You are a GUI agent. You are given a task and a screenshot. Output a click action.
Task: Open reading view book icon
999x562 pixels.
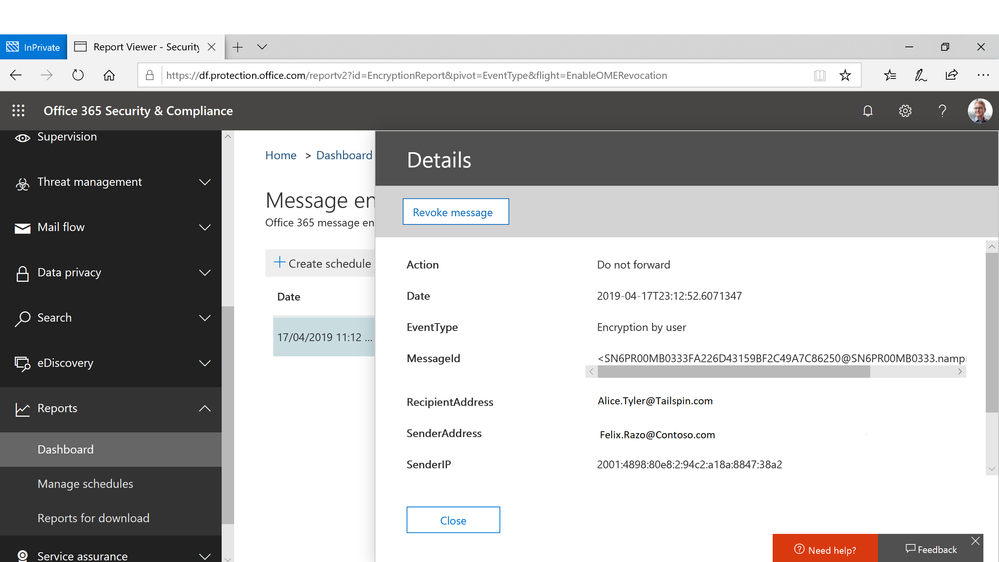pos(820,75)
